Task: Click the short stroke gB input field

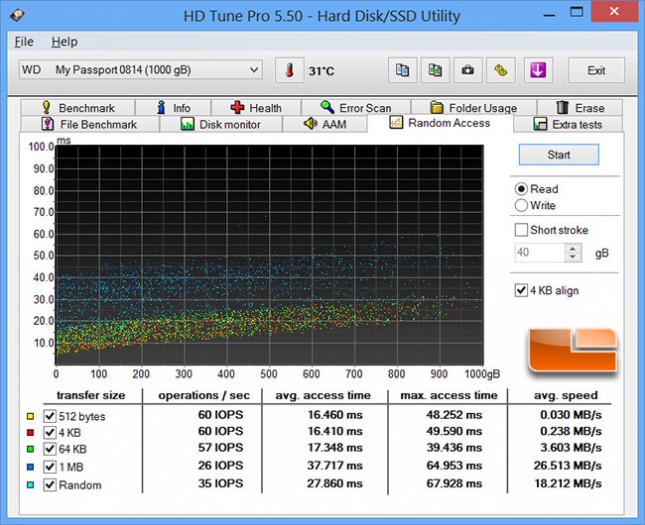Action: pyautogui.click(x=540, y=253)
